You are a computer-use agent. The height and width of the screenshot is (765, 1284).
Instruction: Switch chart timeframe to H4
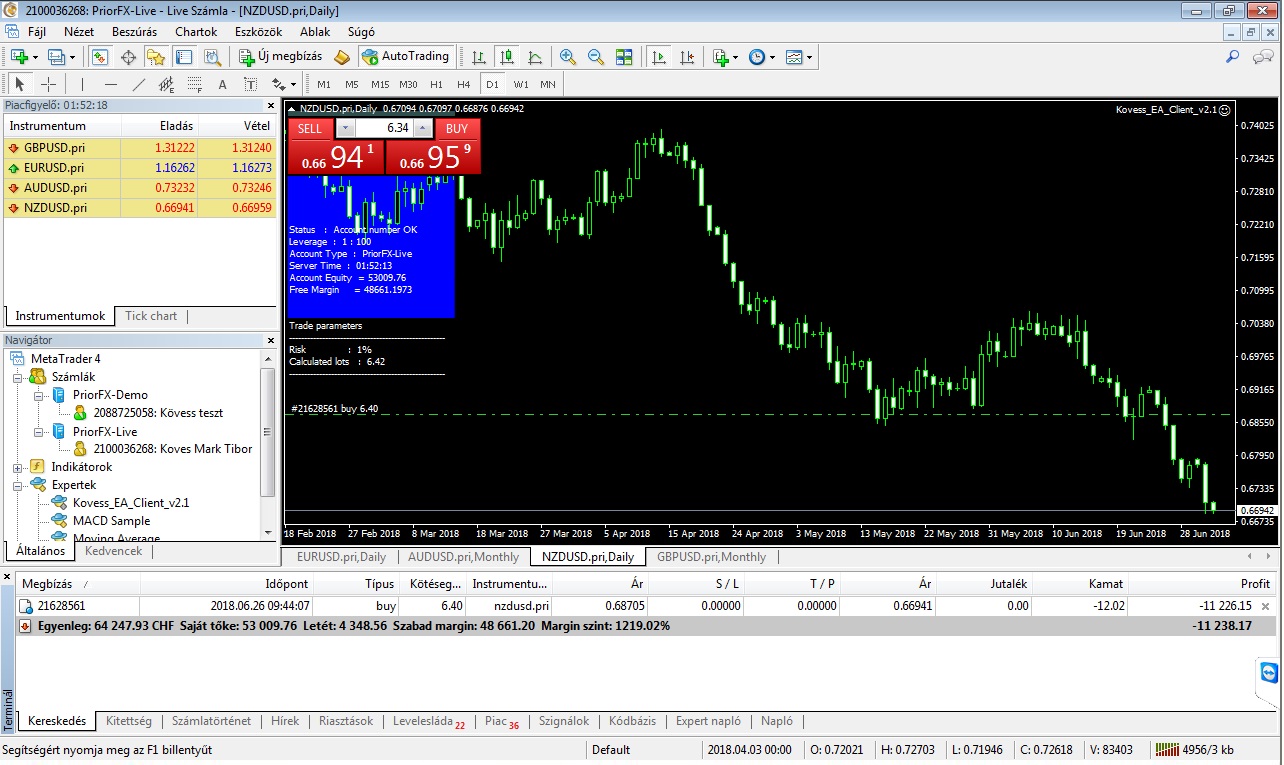463,84
